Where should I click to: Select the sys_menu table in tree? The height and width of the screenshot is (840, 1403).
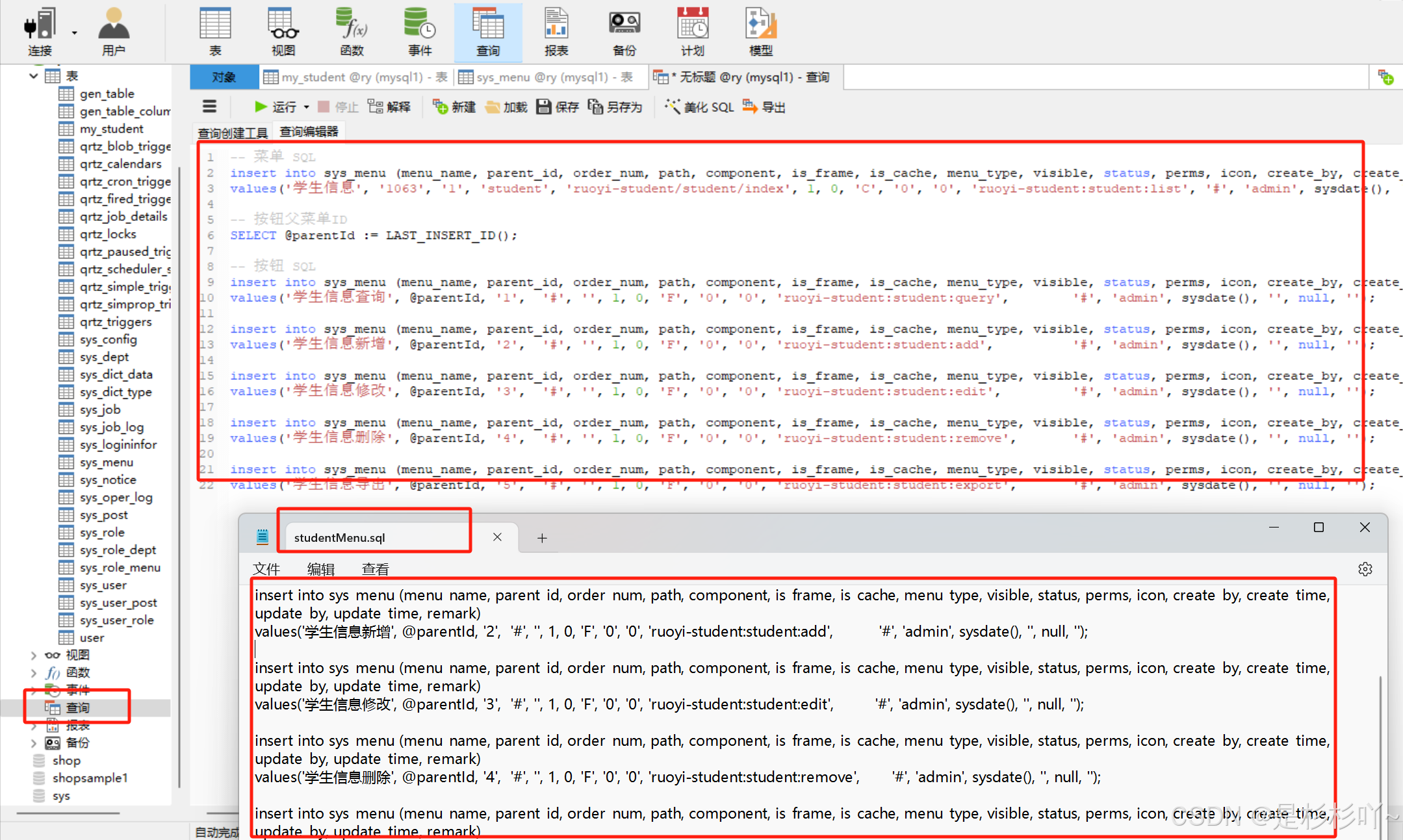[107, 462]
